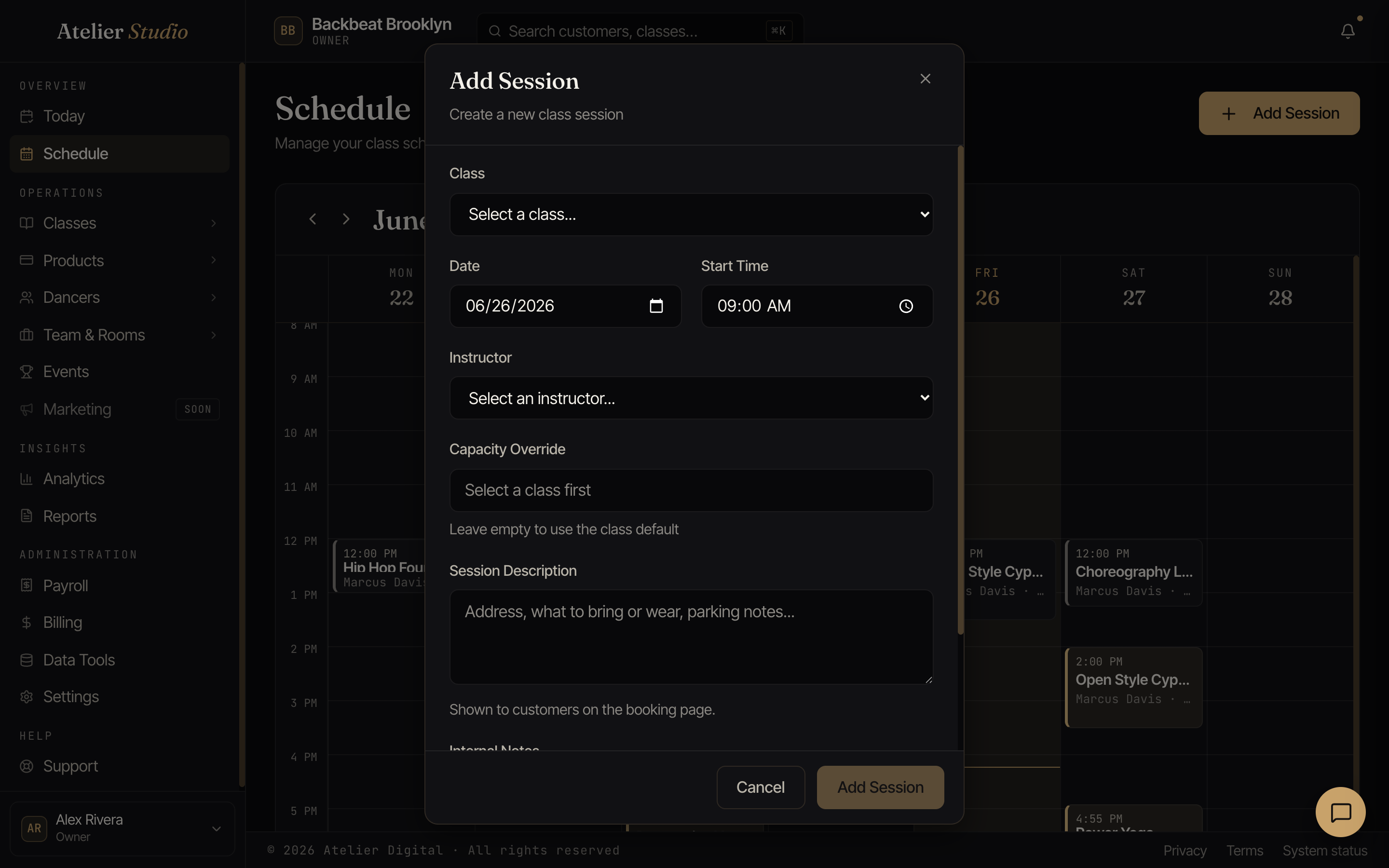The image size is (1389, 868).
Task: Expand the Products chevron
Action: pyautogui.click(x=214, y=260)
